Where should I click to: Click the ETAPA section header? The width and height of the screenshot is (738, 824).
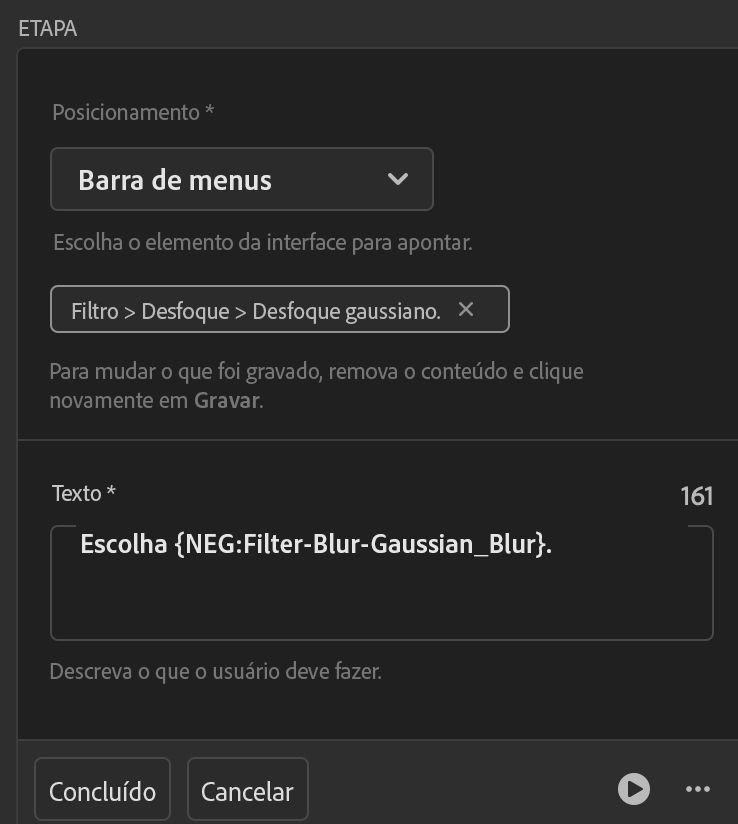(x=48, y=28)
